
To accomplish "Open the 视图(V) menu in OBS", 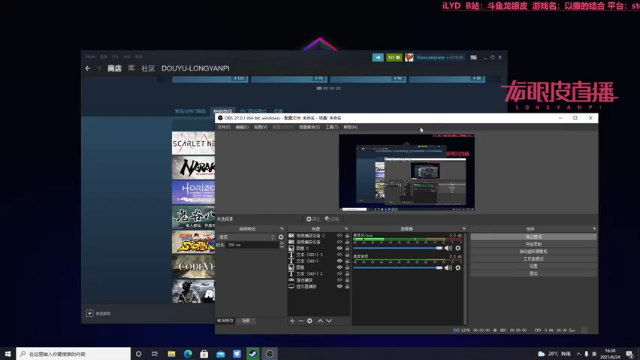I will 260,127.
